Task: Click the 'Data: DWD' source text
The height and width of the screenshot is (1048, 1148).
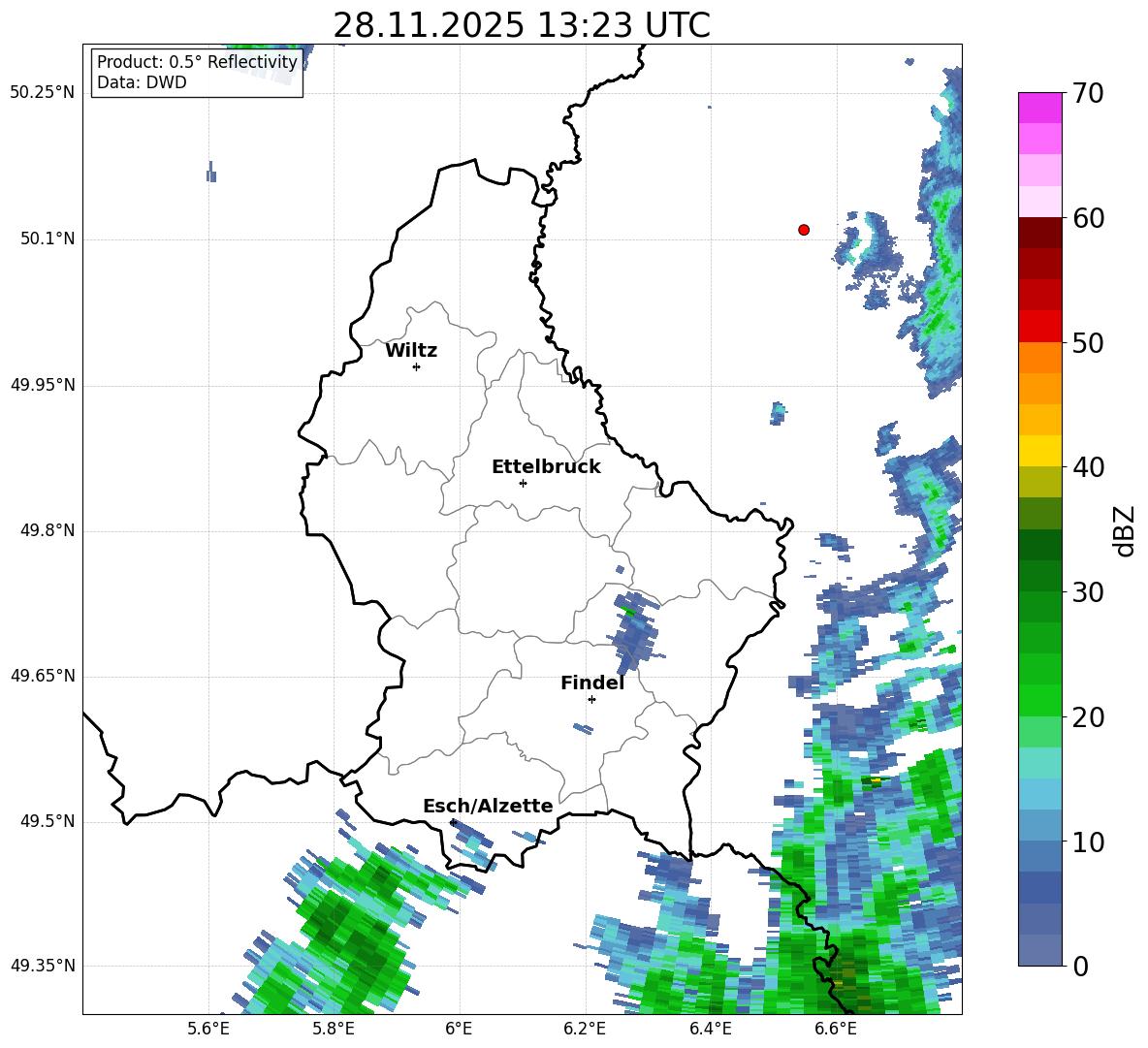Action: click(142, 82)
